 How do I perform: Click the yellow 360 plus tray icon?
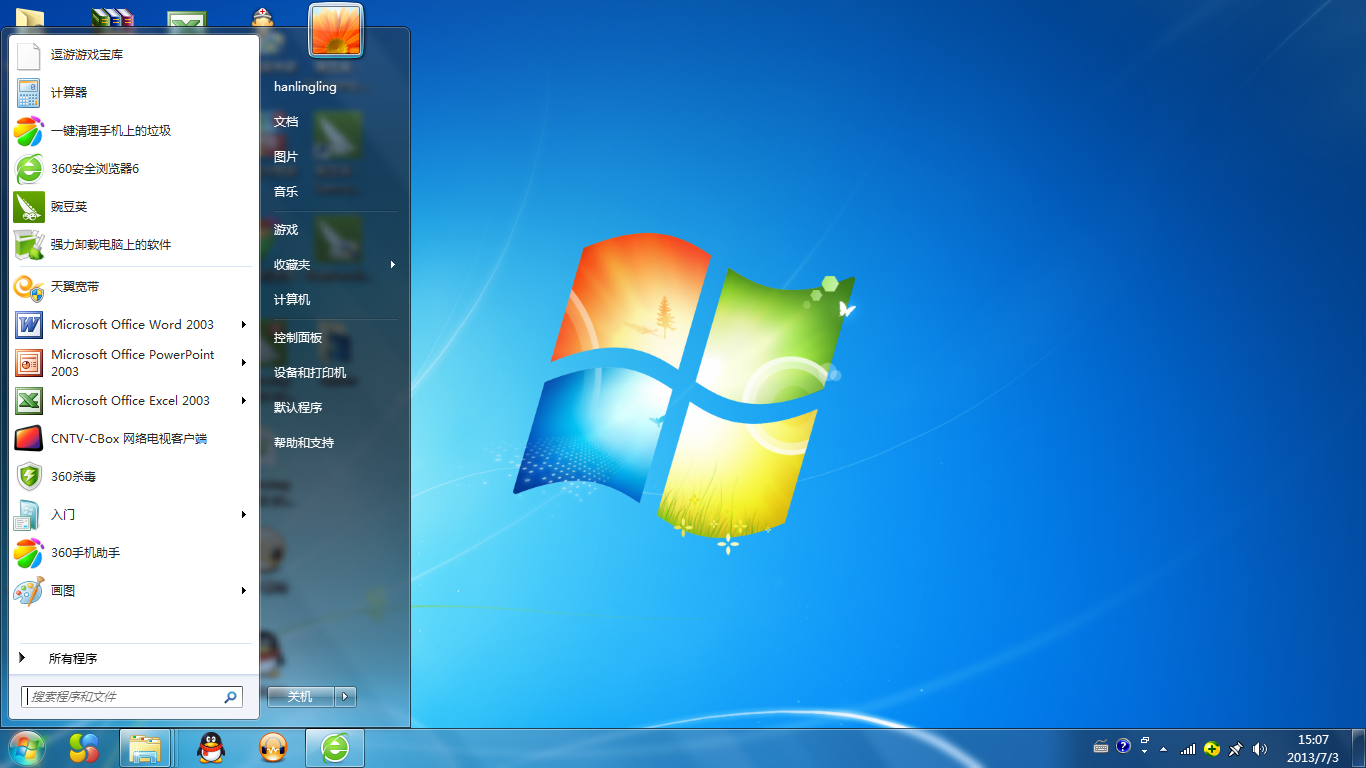point(1212,749)
